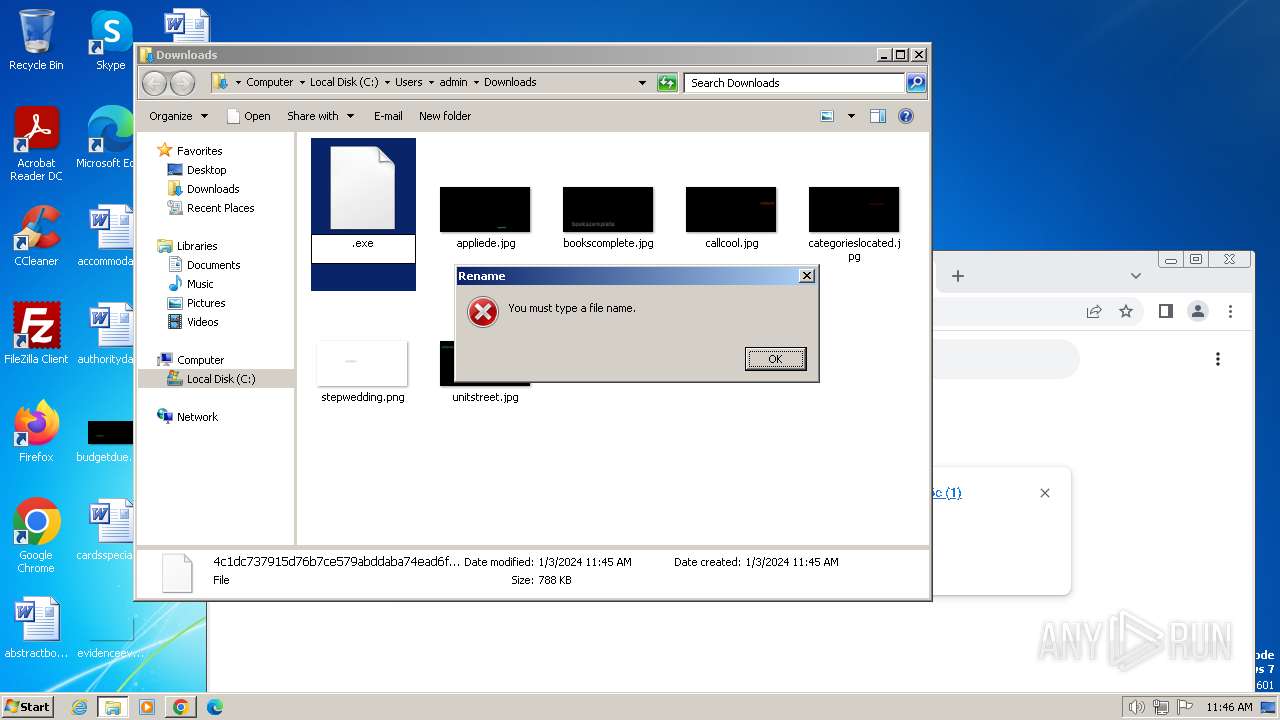Click Chrome taskbar icon
The image size is (1280, 720).
coord(180,707)
